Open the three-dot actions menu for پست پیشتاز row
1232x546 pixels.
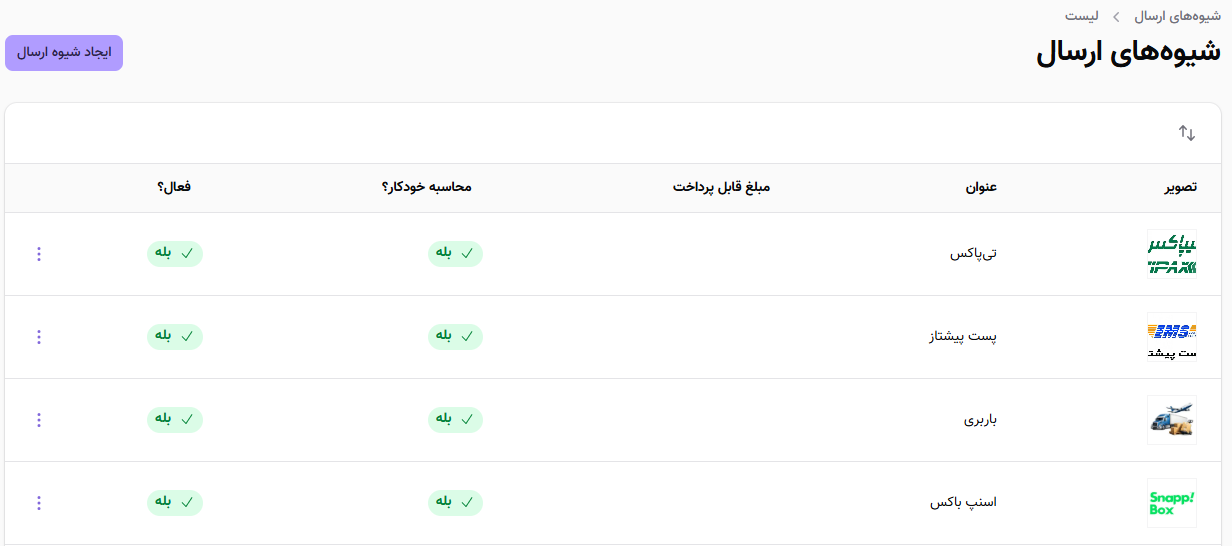click(39, 337)
